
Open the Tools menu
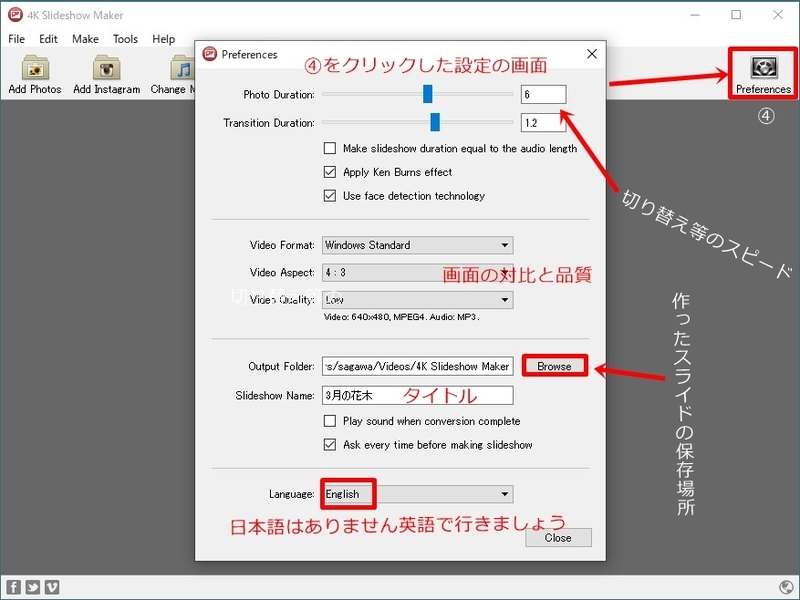click(x=125, y=39)
